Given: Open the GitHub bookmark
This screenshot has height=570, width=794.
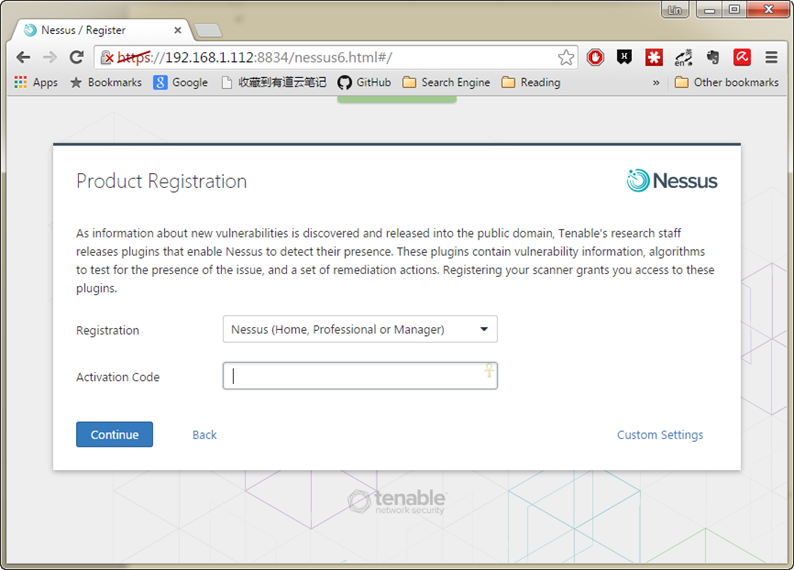Looking at the screenshot, I should tap(365, 83).
